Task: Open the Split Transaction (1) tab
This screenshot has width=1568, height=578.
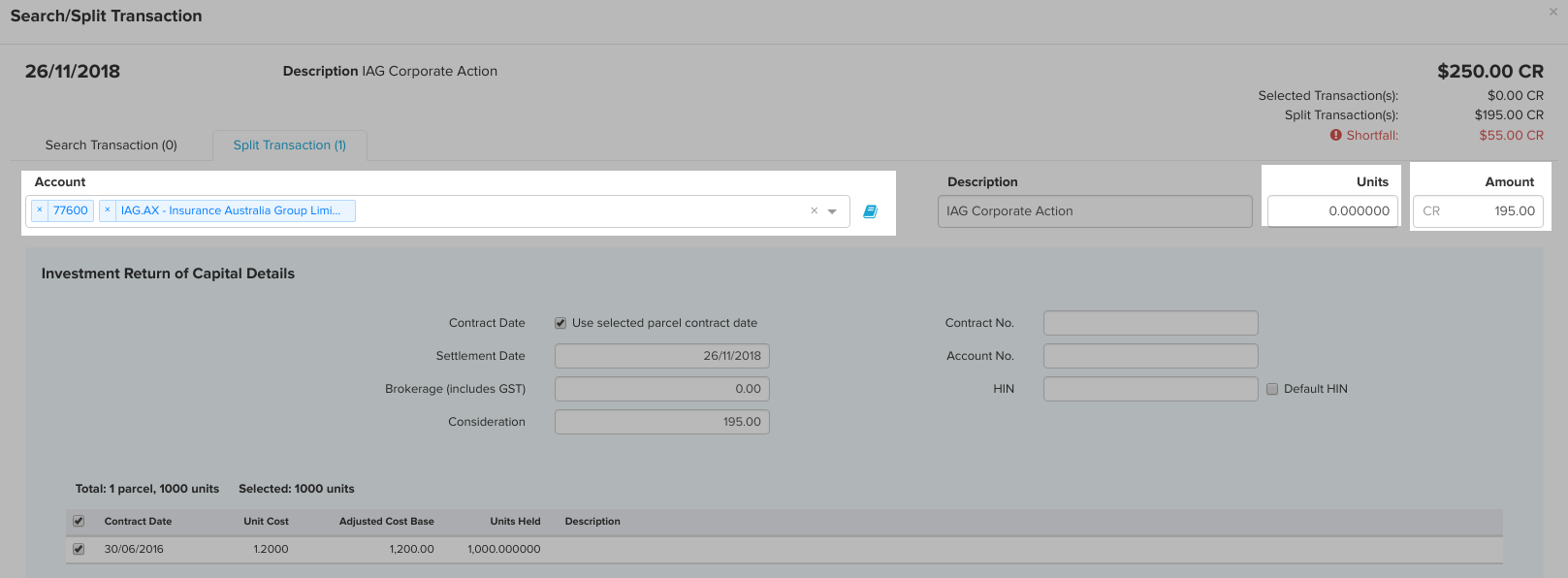Action: 289,145
